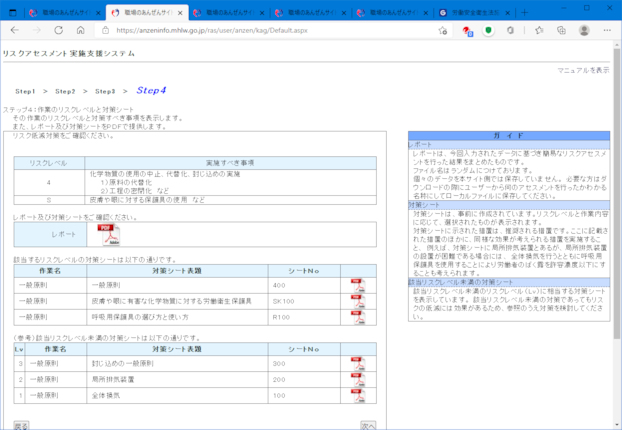
Task: Click Step3 in the breadcrumb
Action: click(105, 91)
